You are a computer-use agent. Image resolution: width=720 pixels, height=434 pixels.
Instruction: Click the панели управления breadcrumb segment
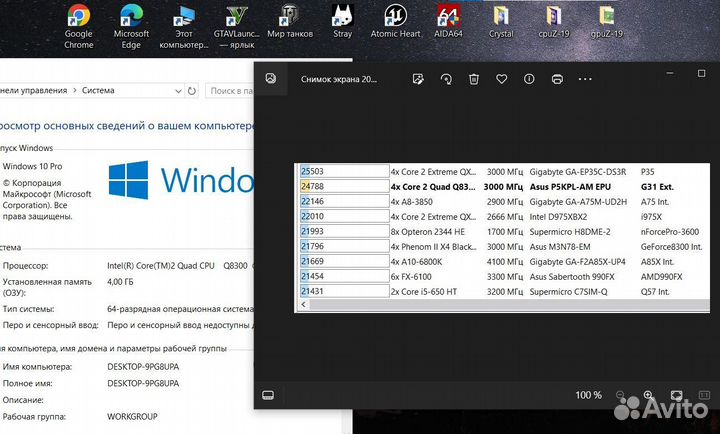click(34, 90)
